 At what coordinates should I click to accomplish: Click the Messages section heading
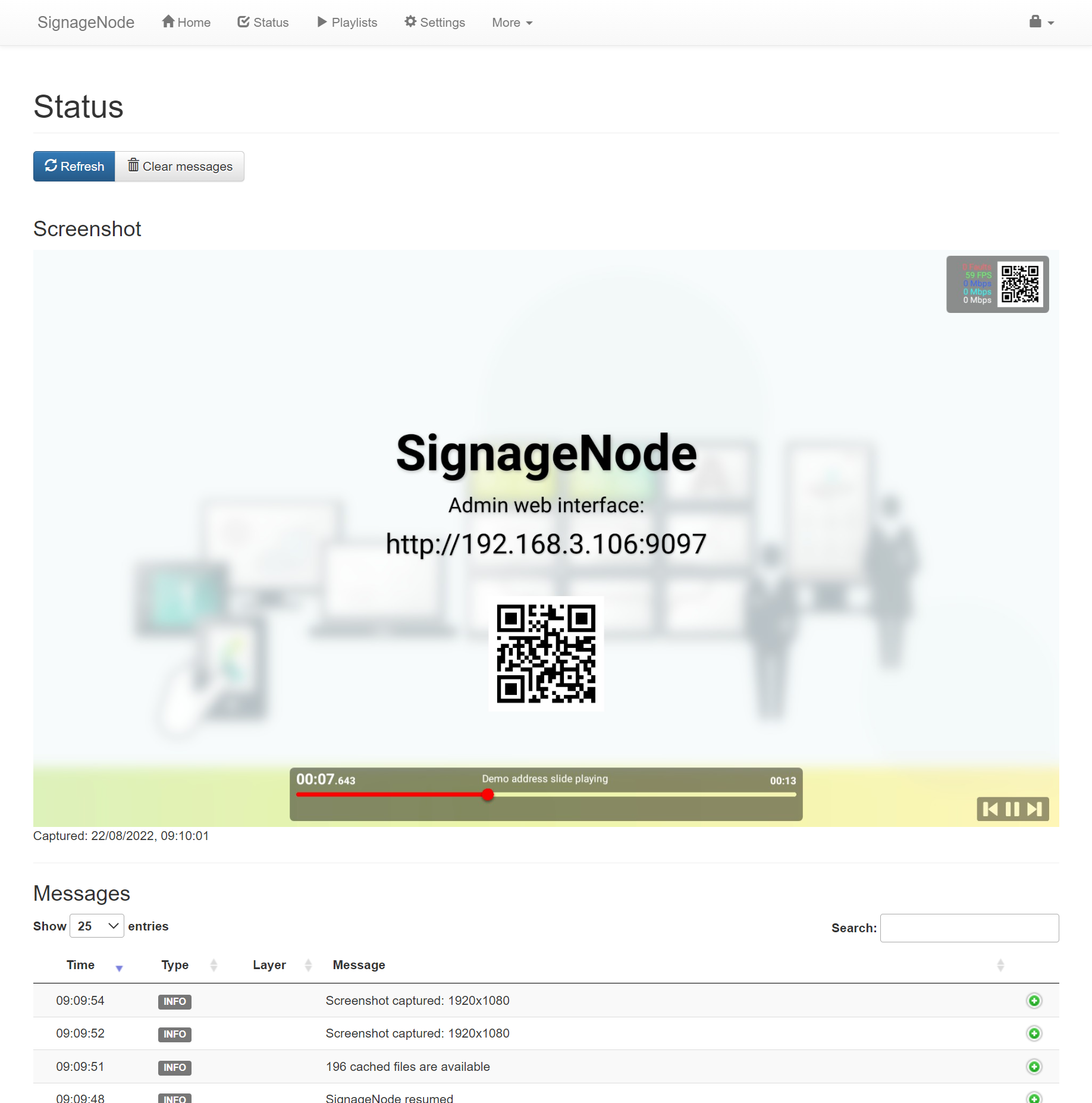click(82, 894)
